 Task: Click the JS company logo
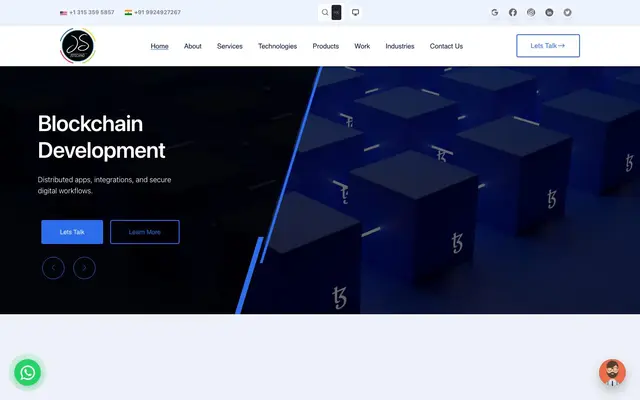pyautogui.click(x=78, y=46)
